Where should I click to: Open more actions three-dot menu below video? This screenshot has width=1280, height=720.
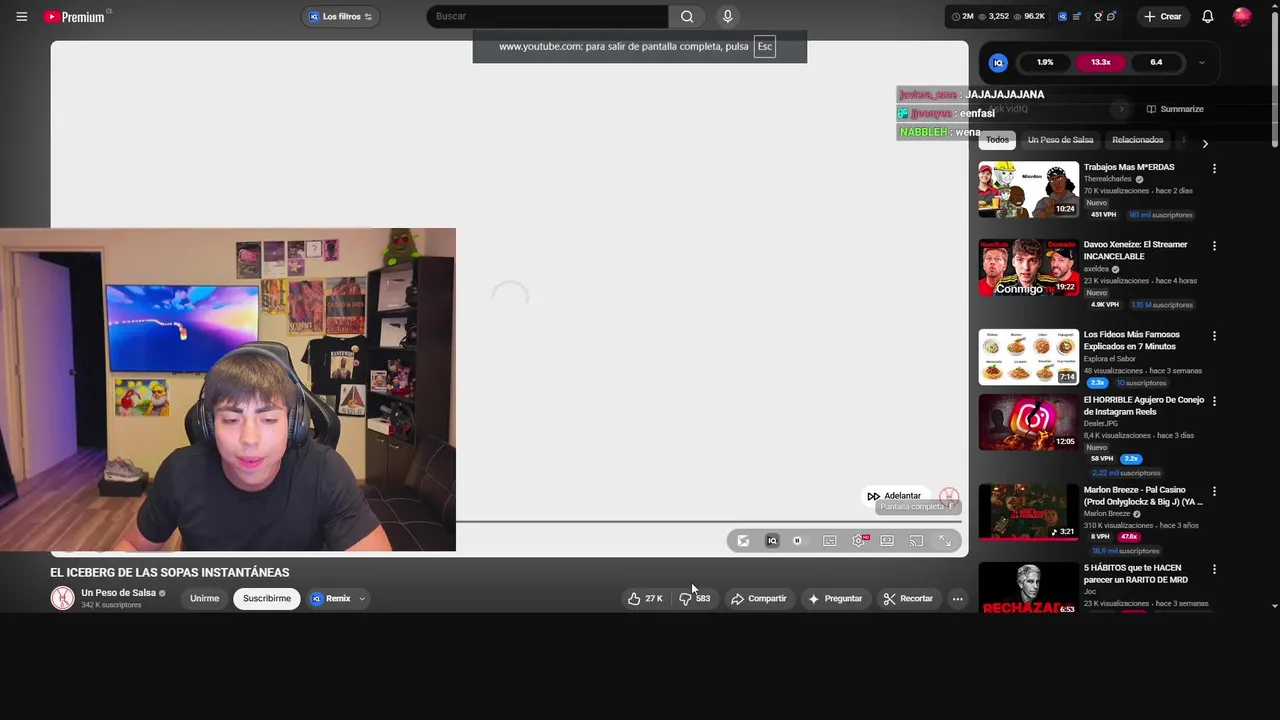(957, 599)
